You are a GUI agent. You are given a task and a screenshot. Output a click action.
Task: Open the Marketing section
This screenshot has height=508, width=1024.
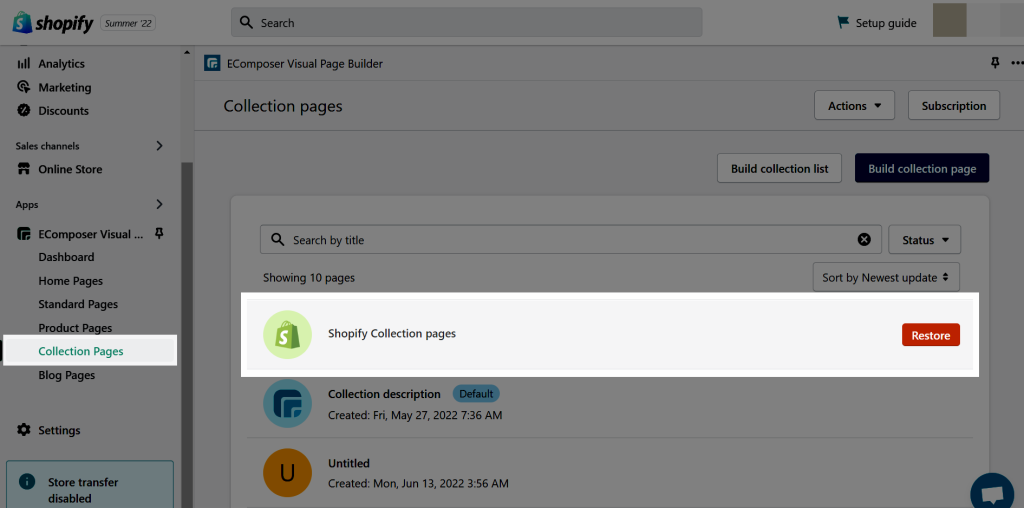[x=54, y=87]
